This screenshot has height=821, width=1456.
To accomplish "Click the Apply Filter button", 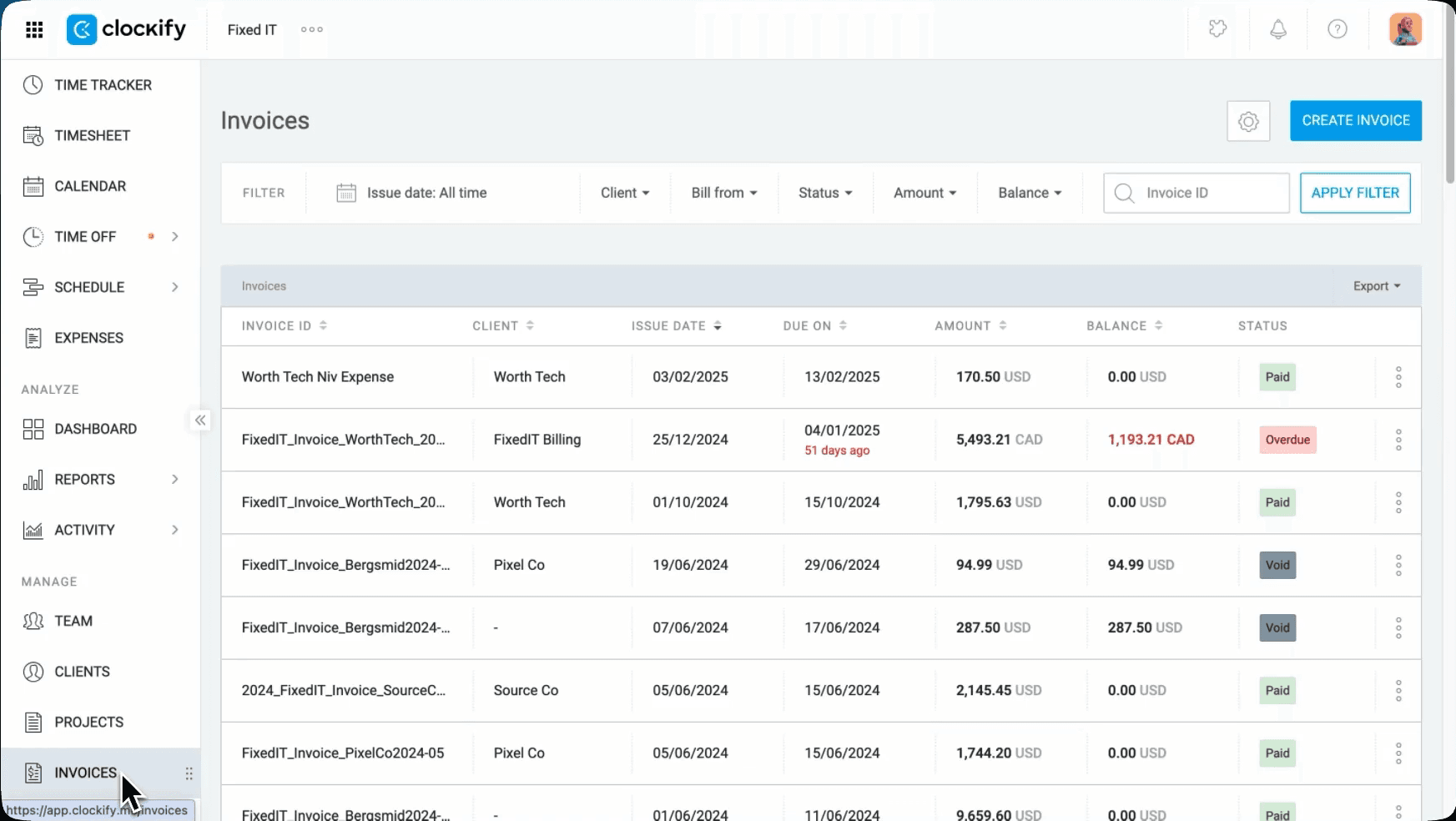I will 1355,193.
